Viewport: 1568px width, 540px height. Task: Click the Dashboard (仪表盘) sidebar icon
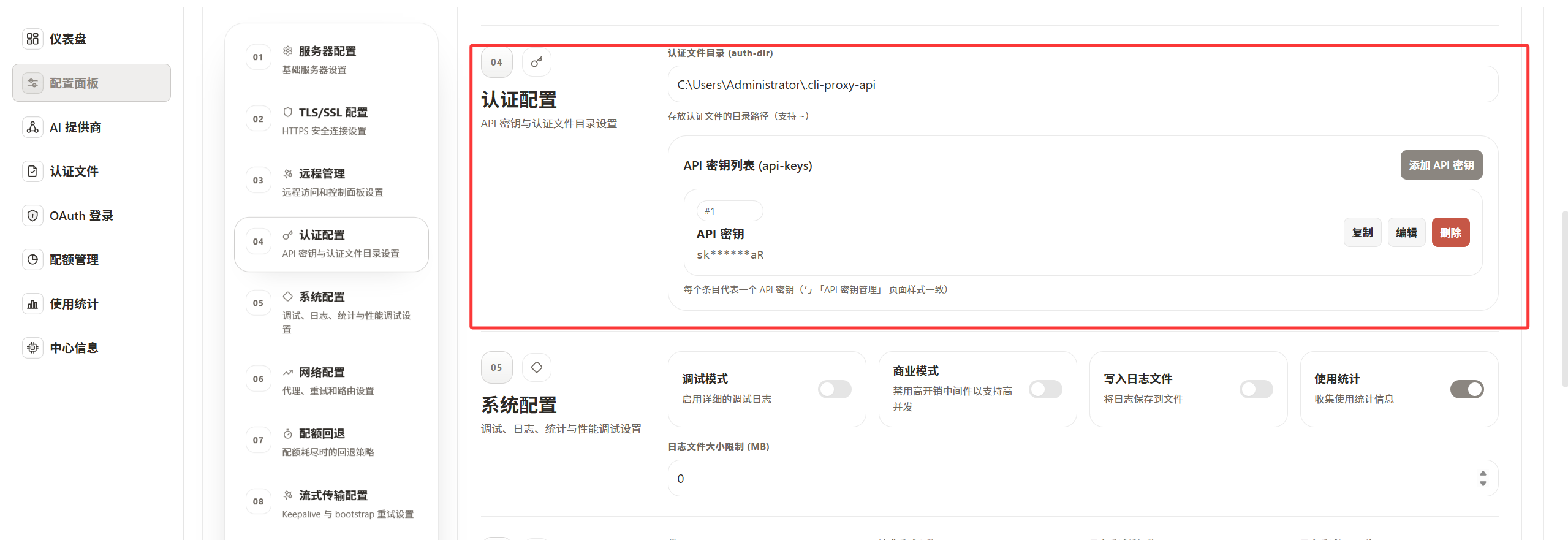click(x=32, y=39)
